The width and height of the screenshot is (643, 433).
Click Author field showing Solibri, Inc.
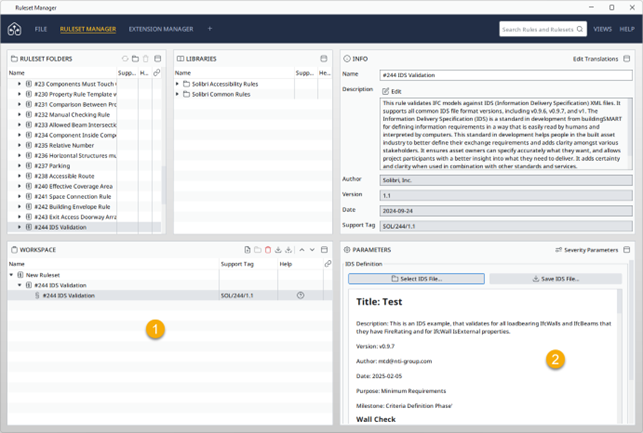(506, 180)
